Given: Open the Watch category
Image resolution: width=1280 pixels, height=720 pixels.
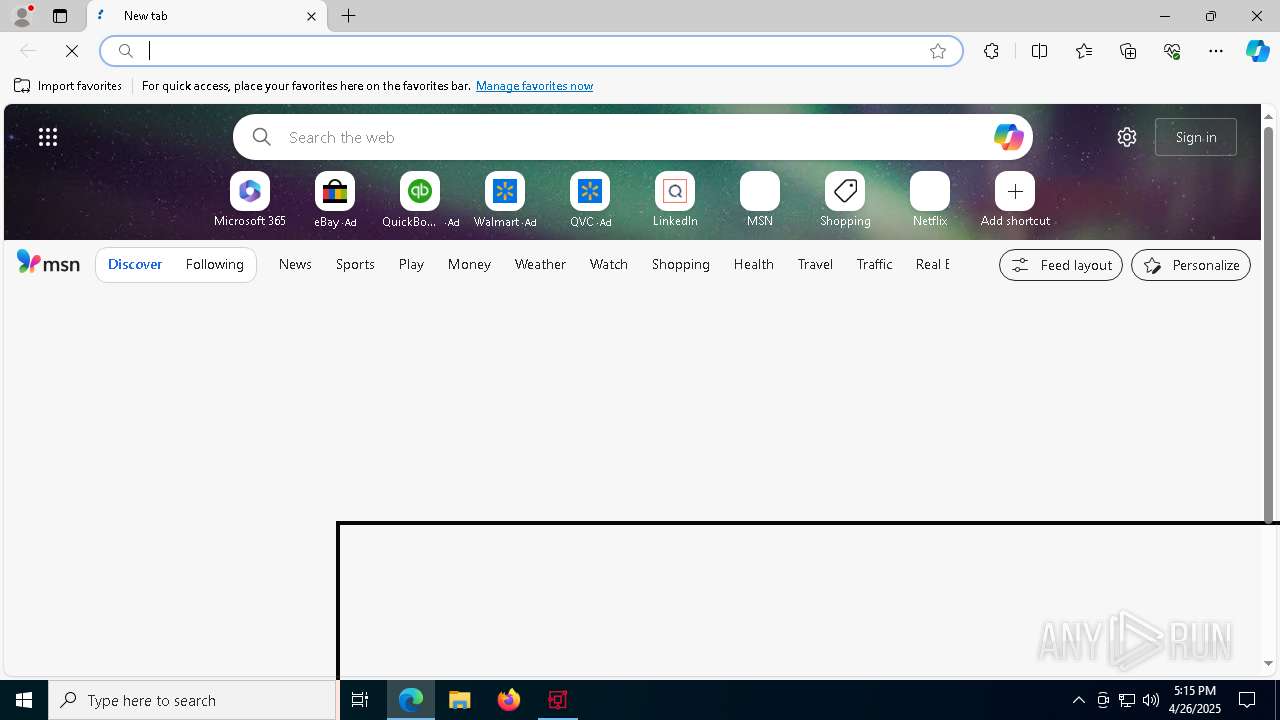Looking at the screenshot, I should [609, 264].
